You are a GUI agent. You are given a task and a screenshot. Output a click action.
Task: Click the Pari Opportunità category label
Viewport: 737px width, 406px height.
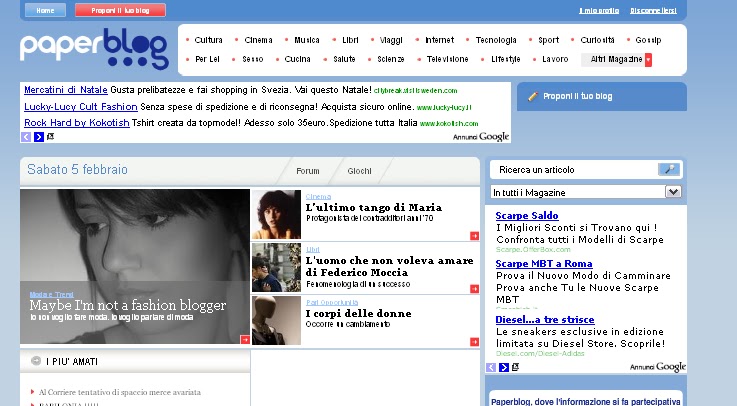pyautogui.click(x=332, y=302)
